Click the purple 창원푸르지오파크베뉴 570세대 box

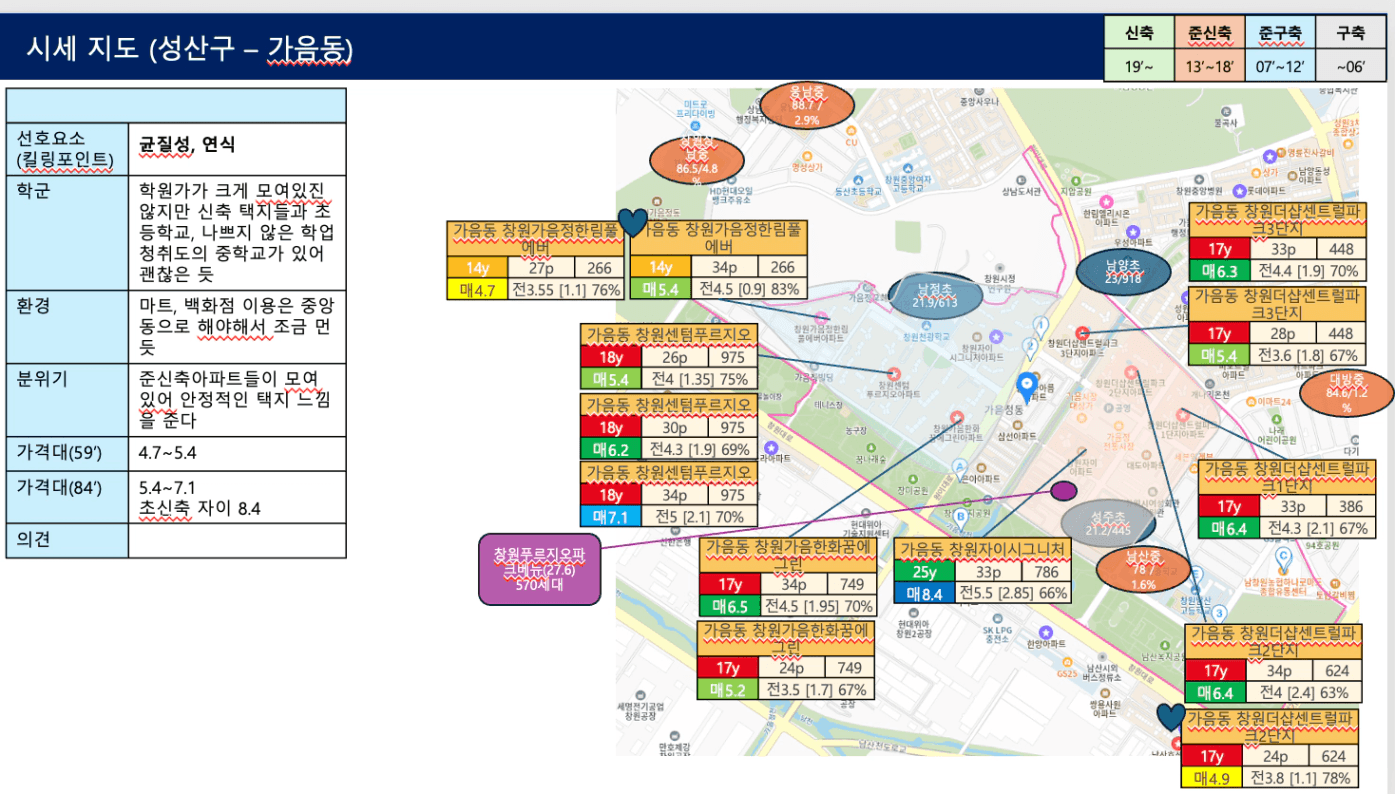[539, 569]
